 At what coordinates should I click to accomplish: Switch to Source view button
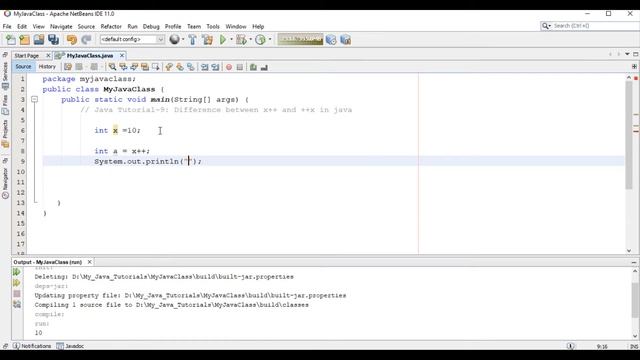[x=23, y=67]
